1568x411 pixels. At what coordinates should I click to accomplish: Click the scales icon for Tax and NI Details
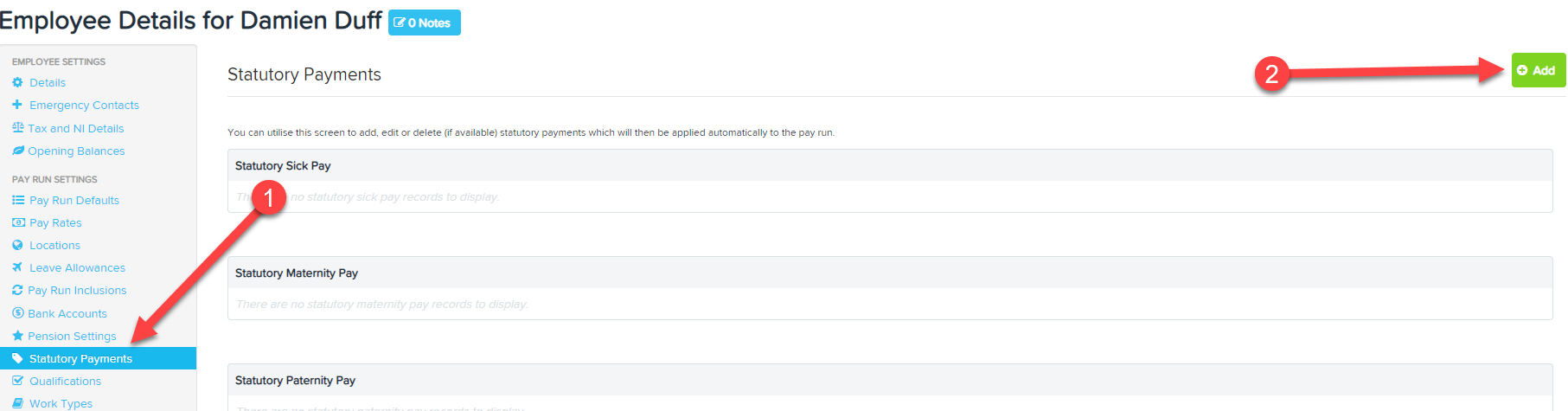click(17, 128)
